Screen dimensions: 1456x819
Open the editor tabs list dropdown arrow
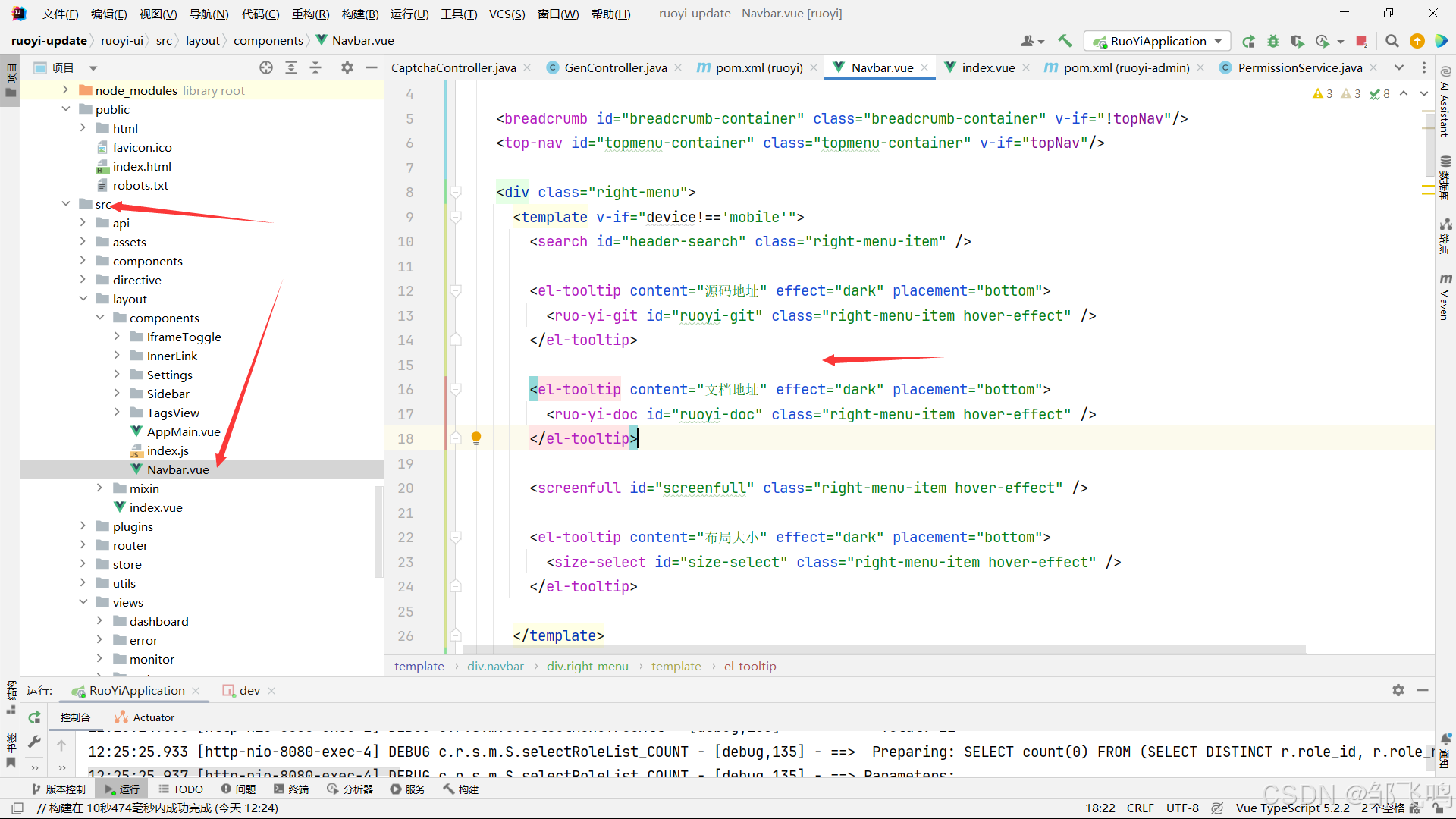click(1399, 67)
